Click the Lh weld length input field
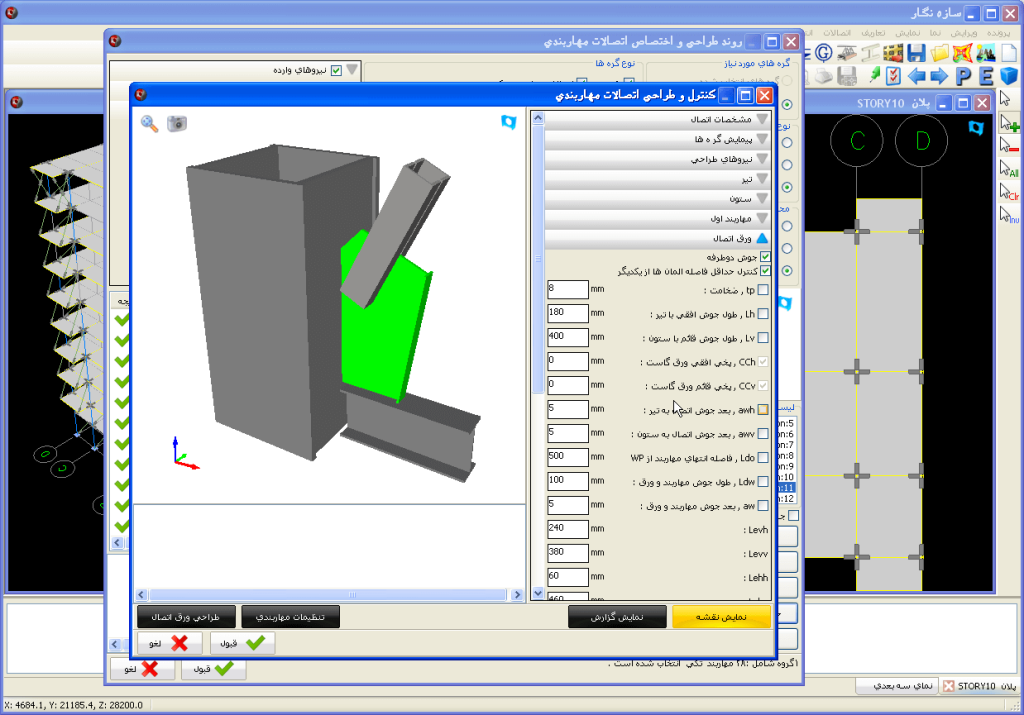This screenshot has height=715, width=1024. (x=568, y=313)
